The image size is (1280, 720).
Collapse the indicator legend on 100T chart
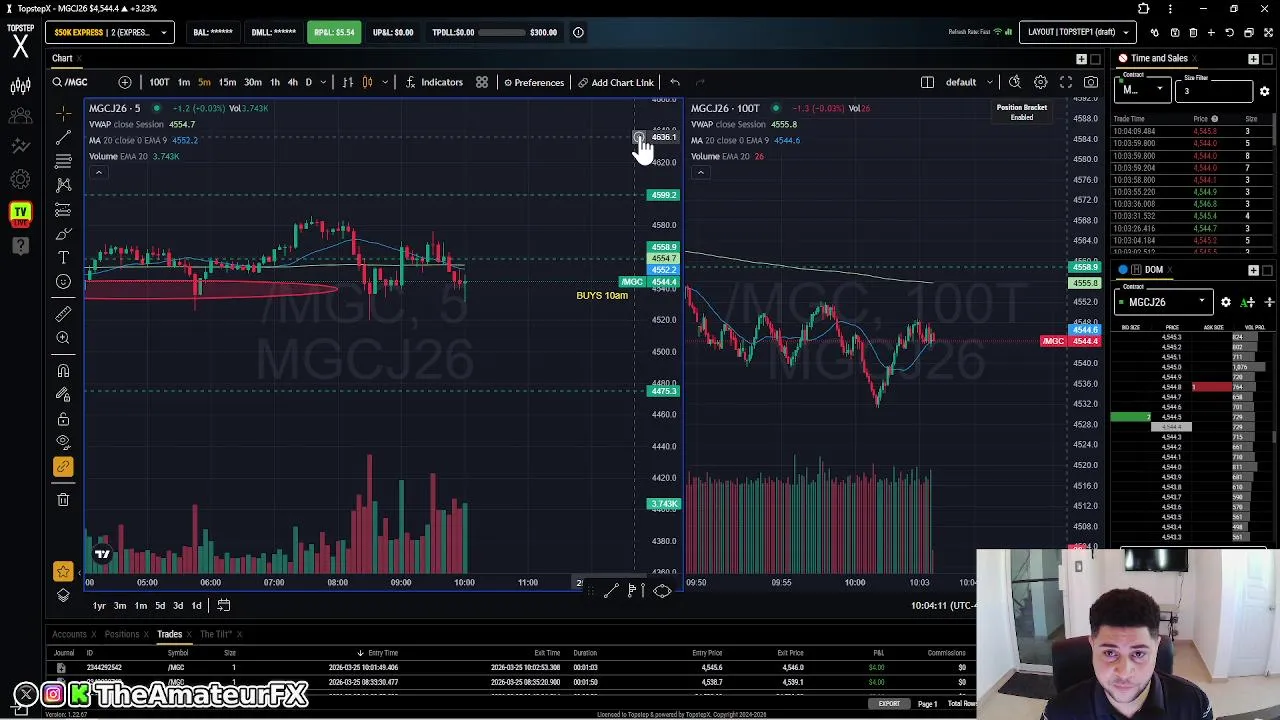point(700,173)
